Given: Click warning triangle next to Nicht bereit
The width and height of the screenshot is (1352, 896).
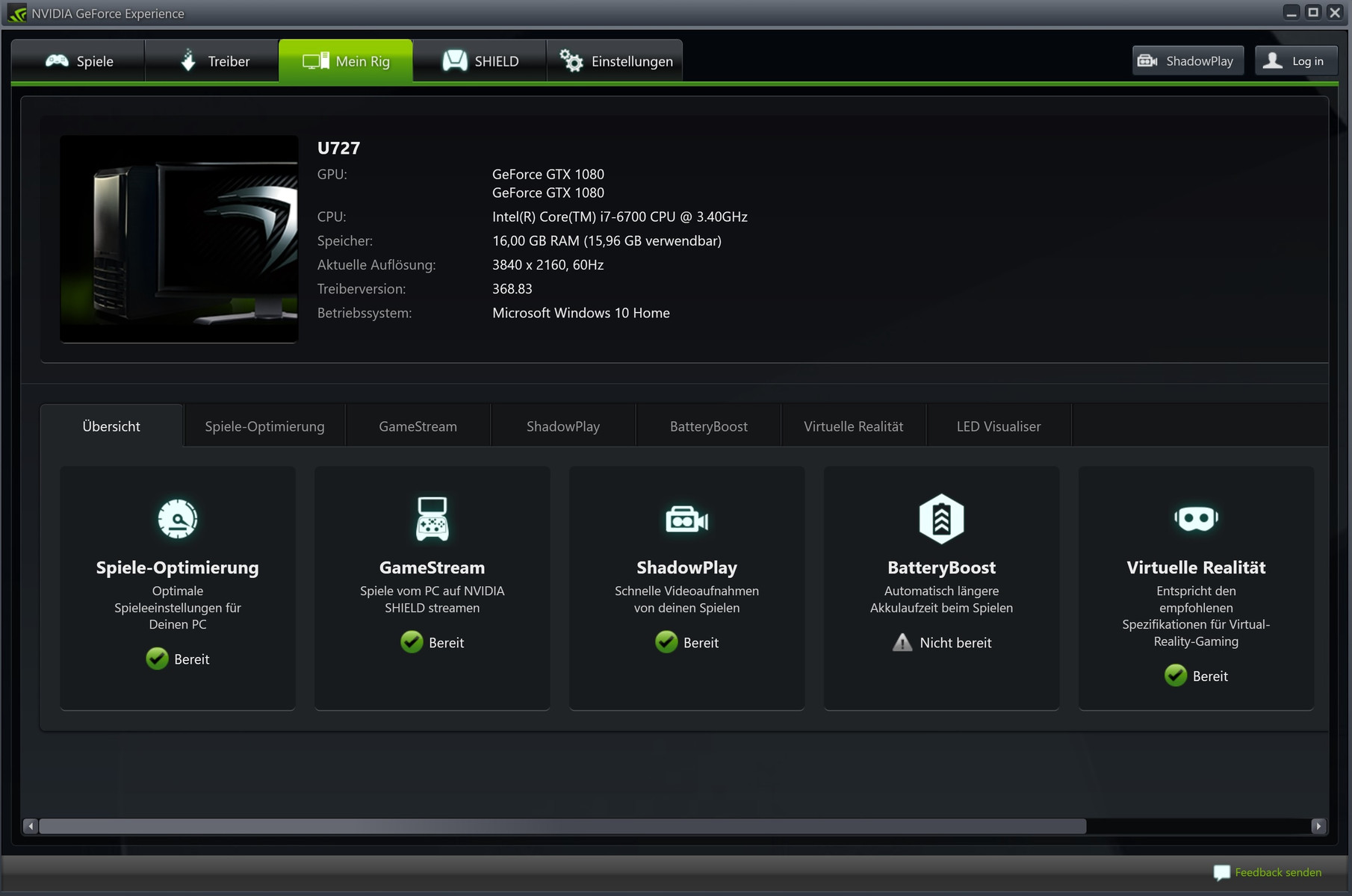Looking at the screenshot, I should 902,642.
